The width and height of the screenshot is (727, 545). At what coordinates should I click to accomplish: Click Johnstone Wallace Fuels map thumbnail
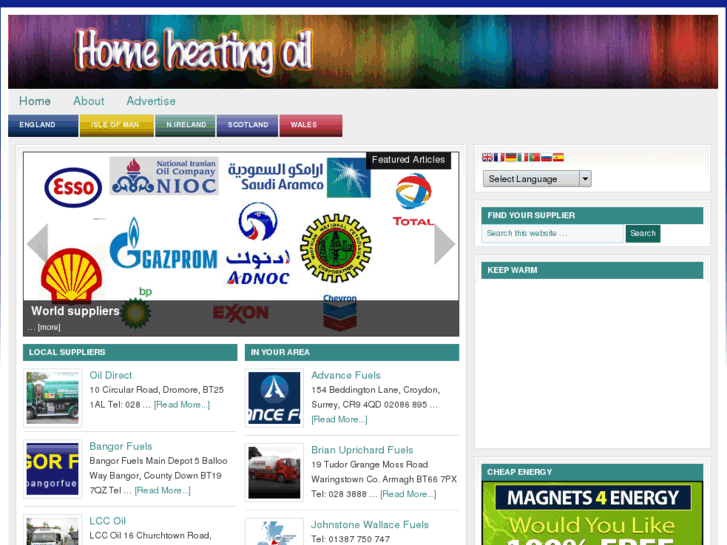coord(274,532)
